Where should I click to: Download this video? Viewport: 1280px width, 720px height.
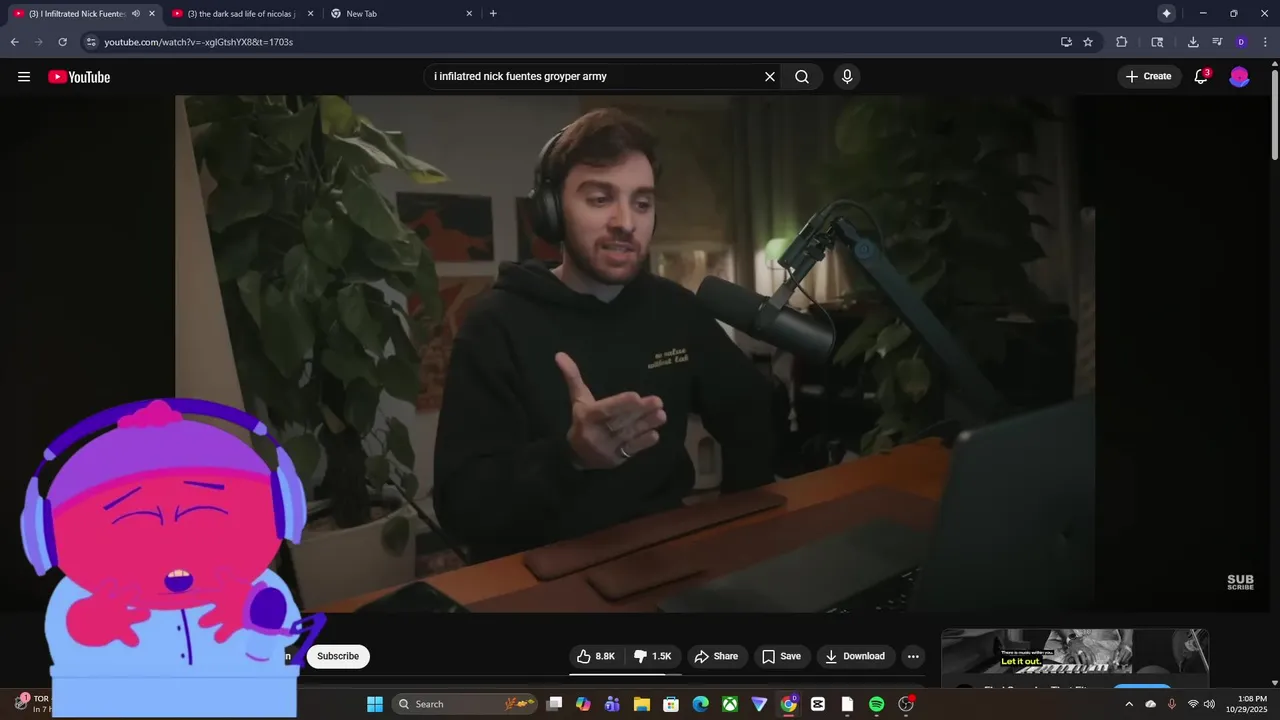[855, 656]
